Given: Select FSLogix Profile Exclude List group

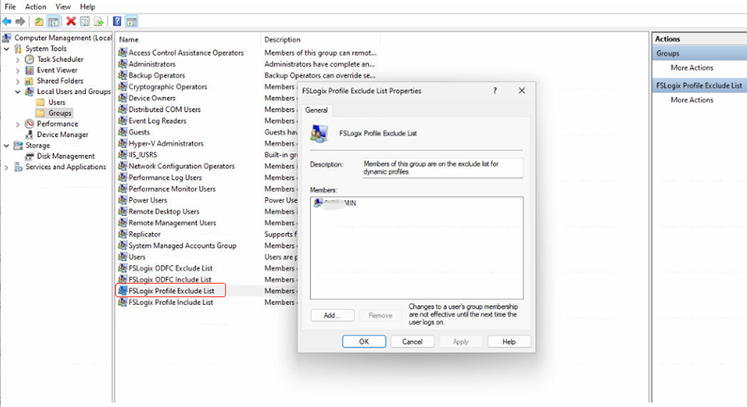Looking at the screenshot, I should [172, 291].
